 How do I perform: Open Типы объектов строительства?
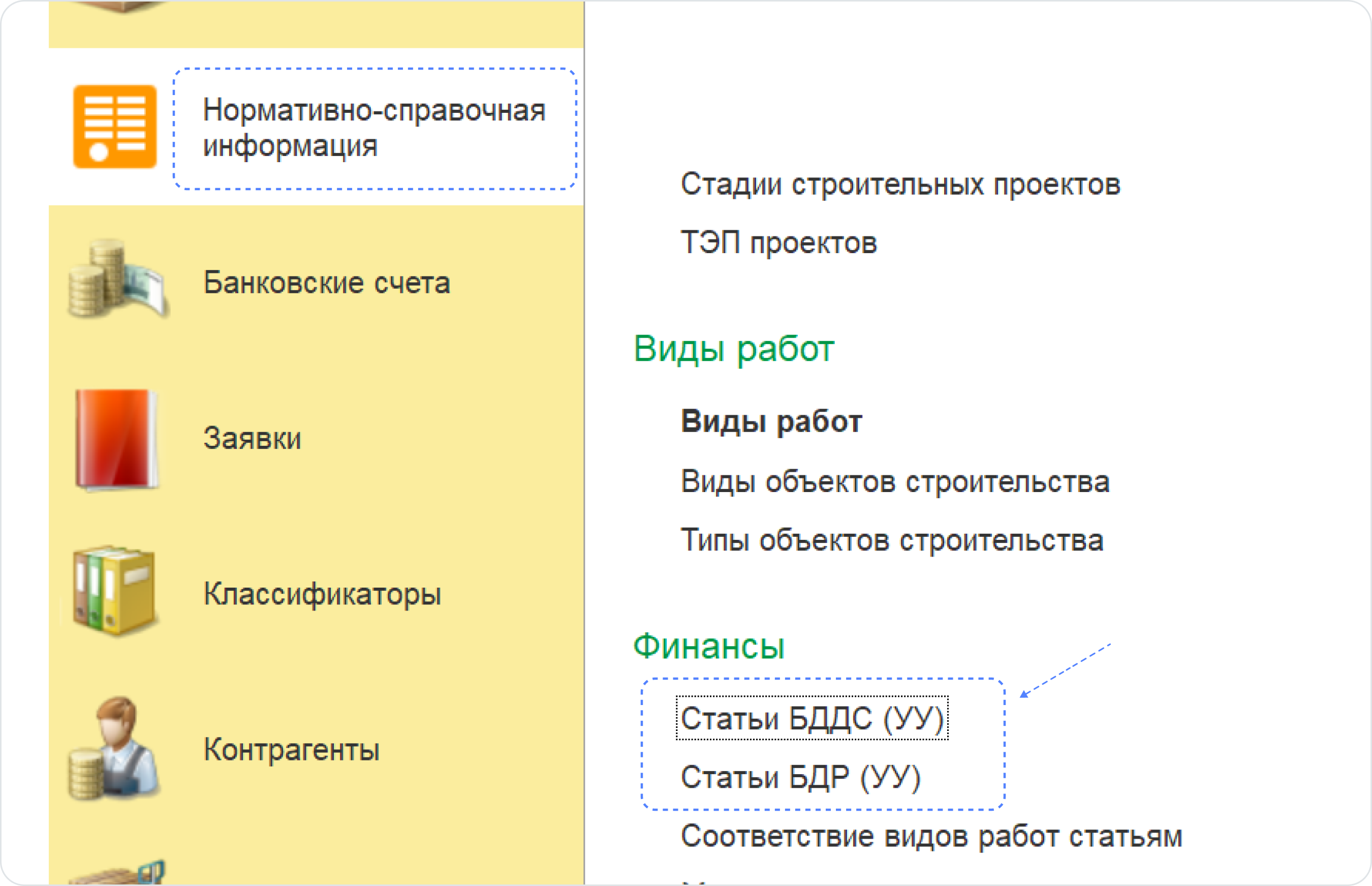click(x=892, y=541)
